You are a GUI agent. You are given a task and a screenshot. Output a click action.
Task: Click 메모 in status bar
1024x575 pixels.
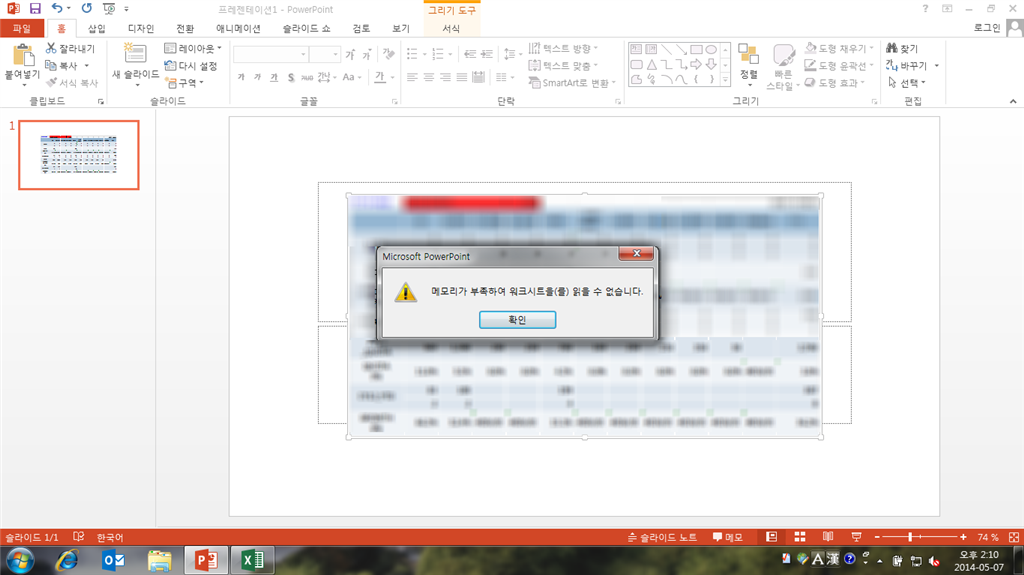[x=728, y=537]
